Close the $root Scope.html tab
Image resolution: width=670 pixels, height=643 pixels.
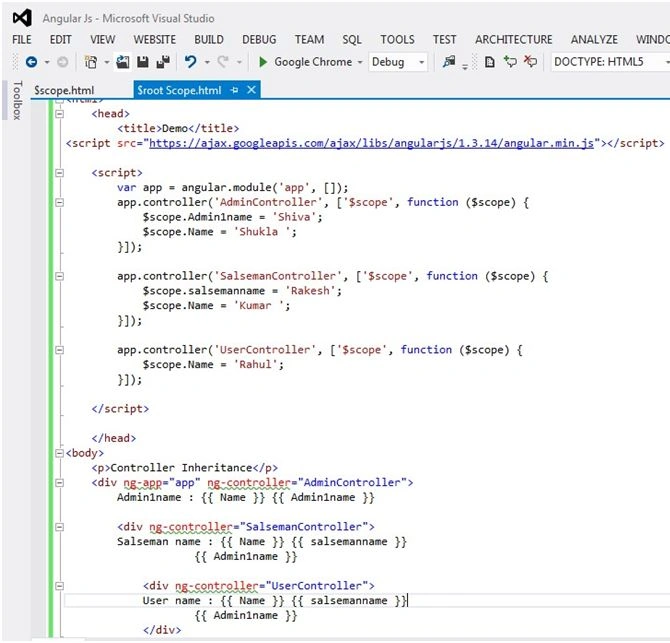252,90
